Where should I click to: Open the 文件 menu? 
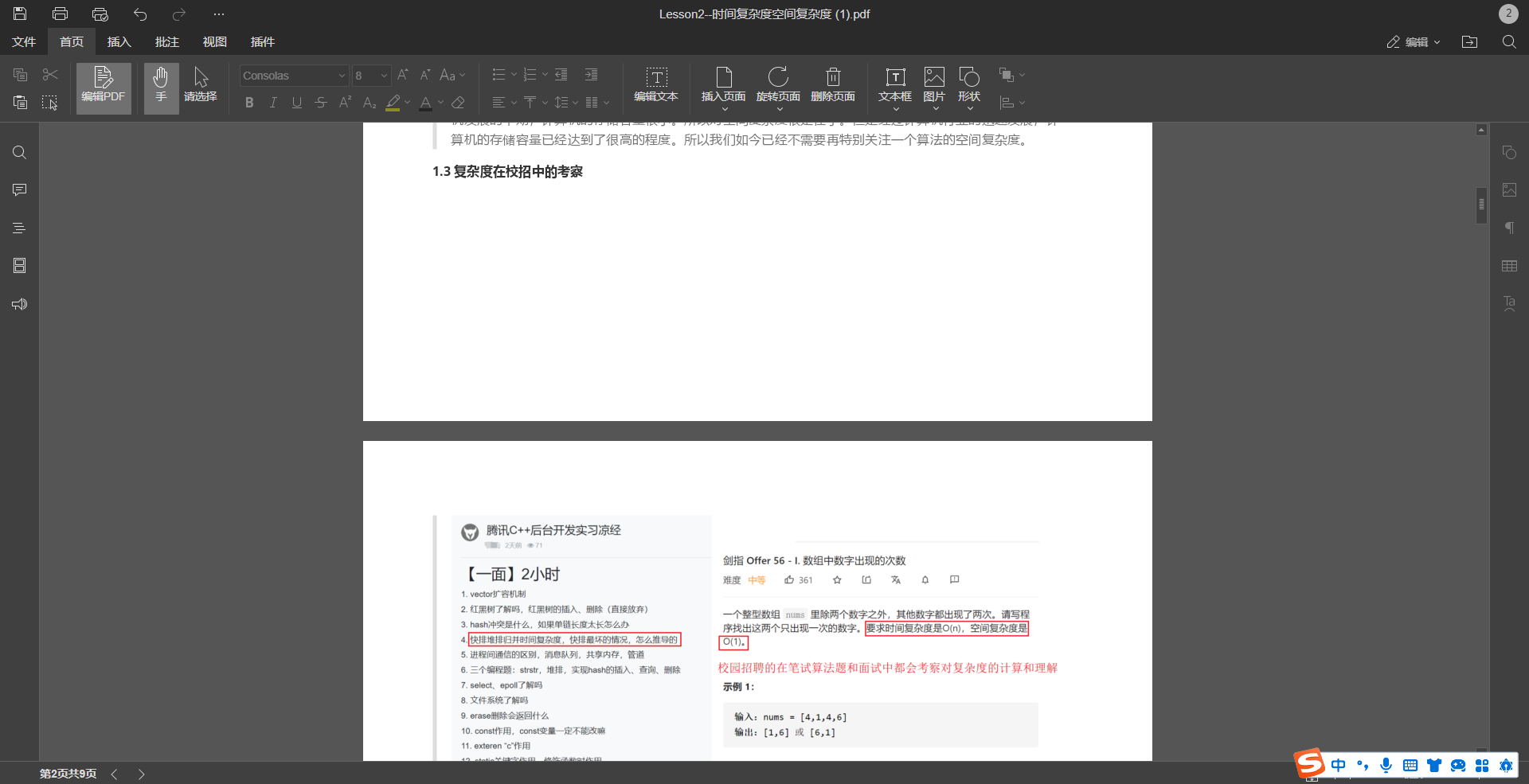24,41
